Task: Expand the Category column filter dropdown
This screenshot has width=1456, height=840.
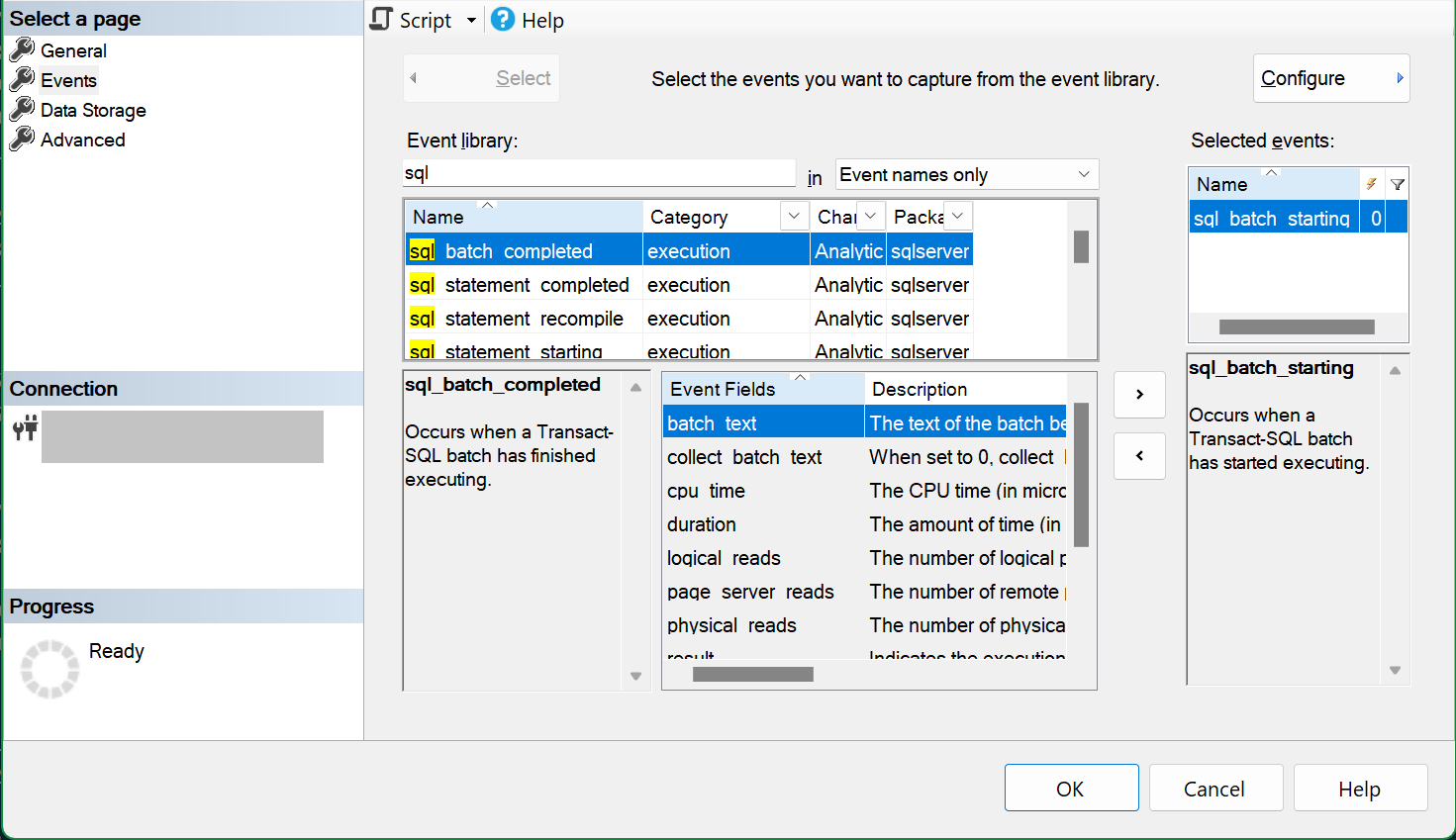Action: (794, 217)
